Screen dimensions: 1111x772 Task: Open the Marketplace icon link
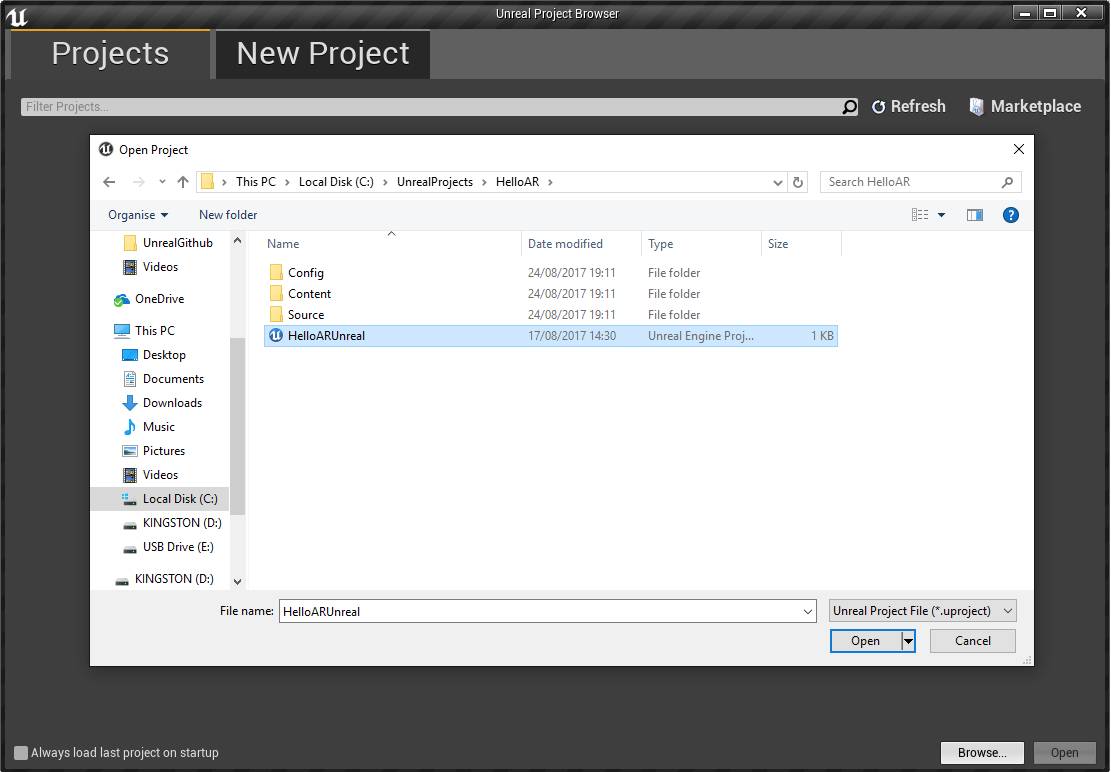coord(977,107)
